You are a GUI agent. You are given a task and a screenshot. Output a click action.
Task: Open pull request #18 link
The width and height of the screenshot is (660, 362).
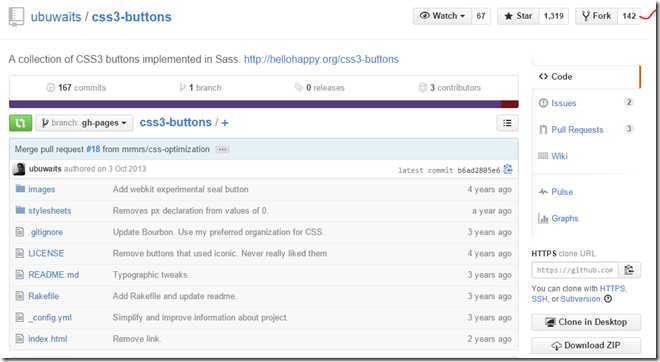[93, 149]
